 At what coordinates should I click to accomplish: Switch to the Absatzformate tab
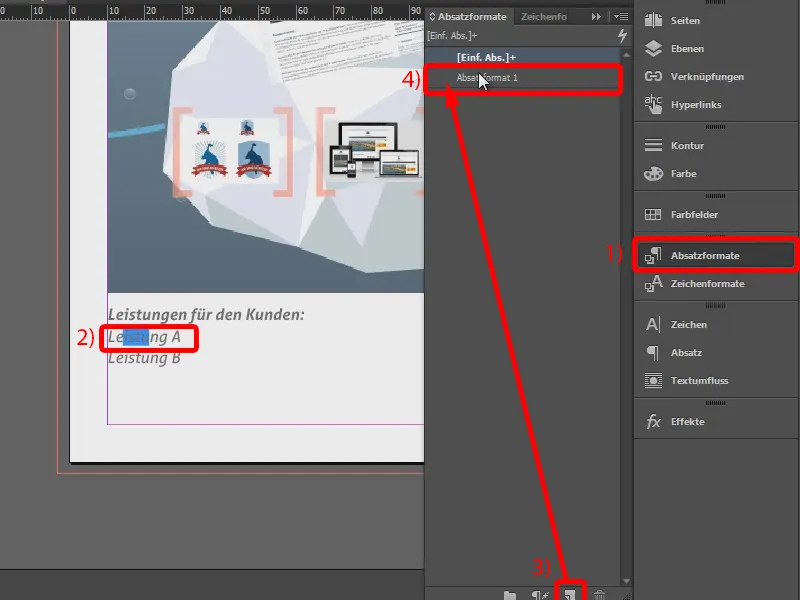(472, 17)
